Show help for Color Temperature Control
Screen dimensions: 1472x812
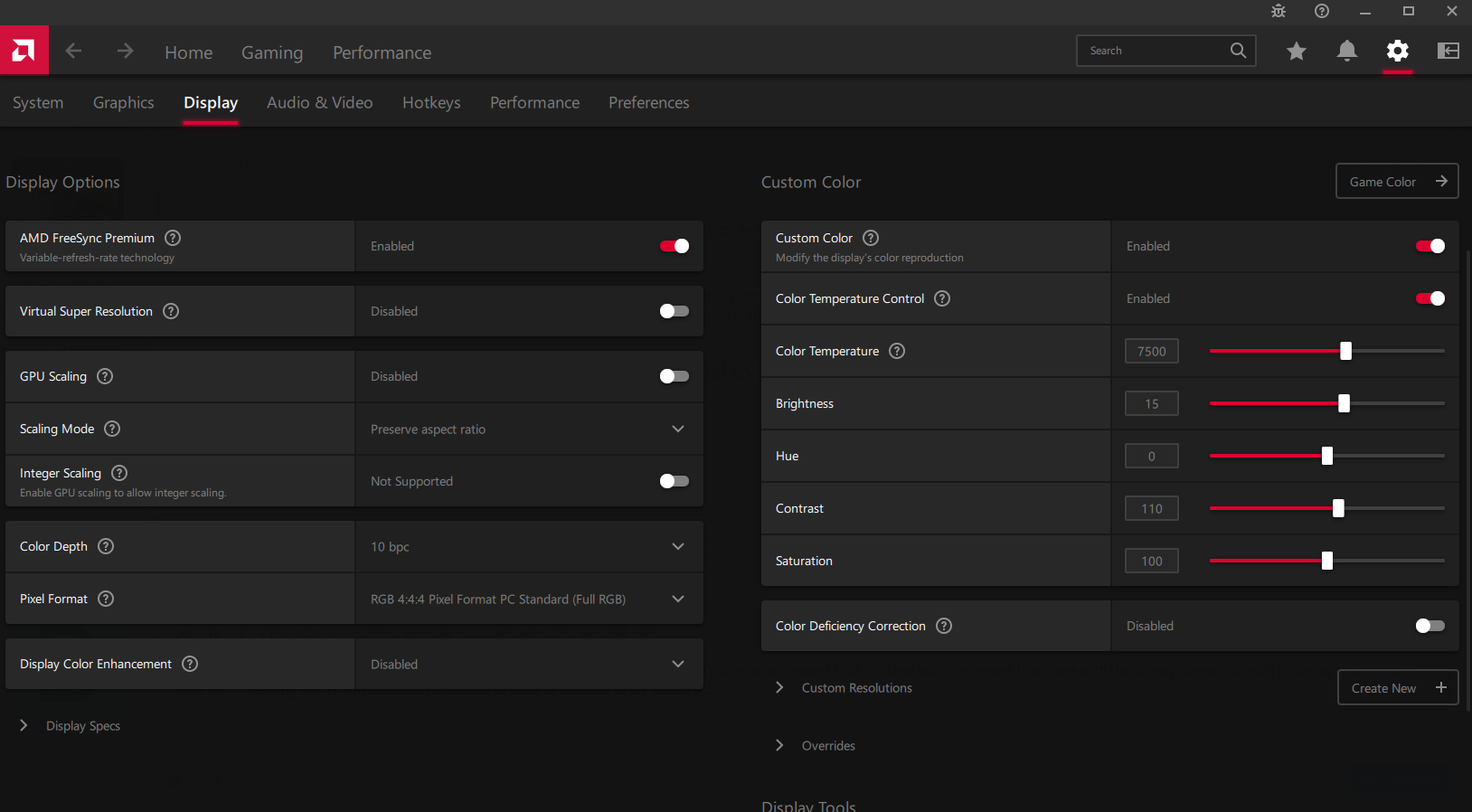tap(942, 298)
